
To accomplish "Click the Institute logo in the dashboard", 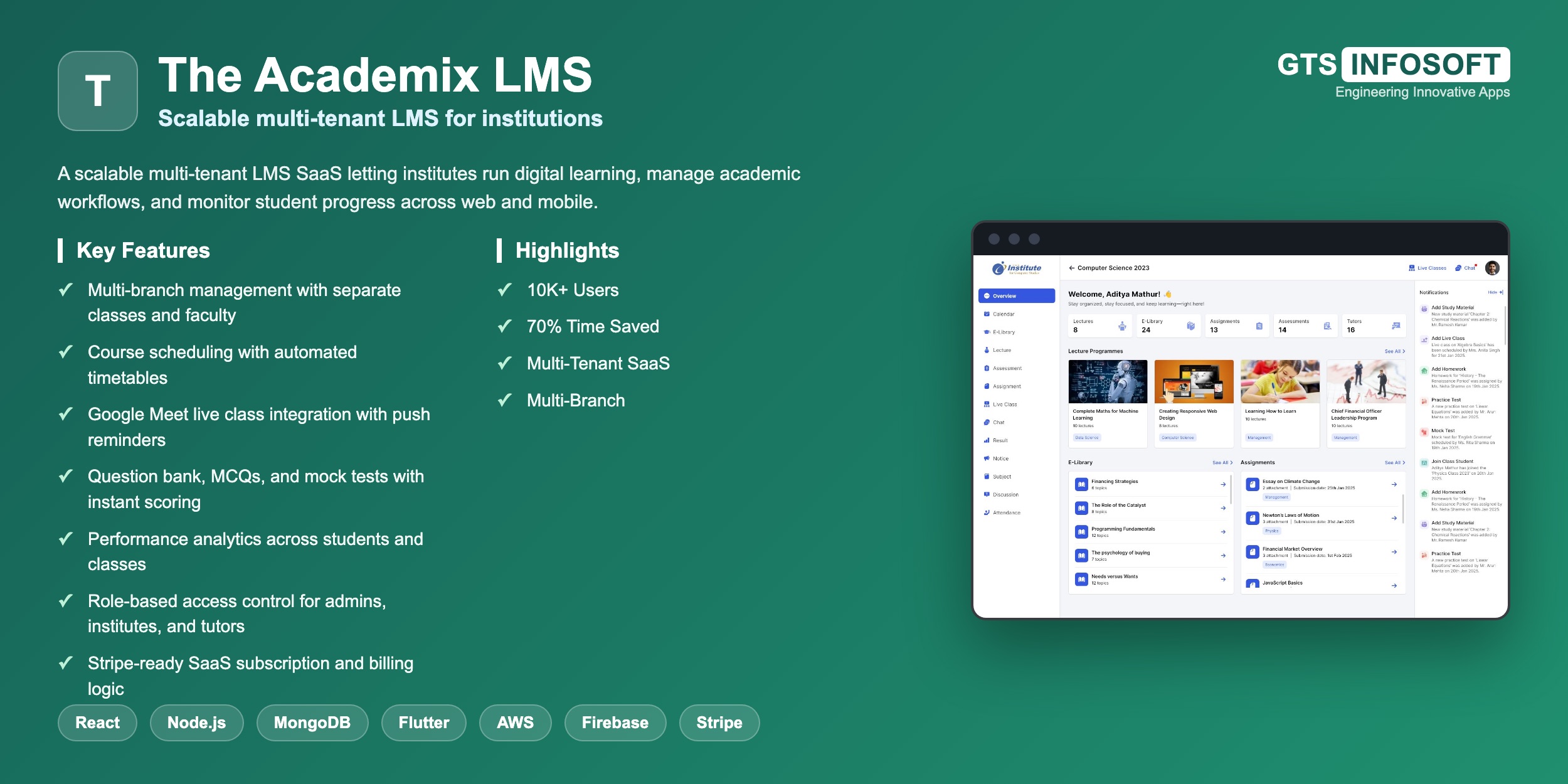I will 1016,268.
